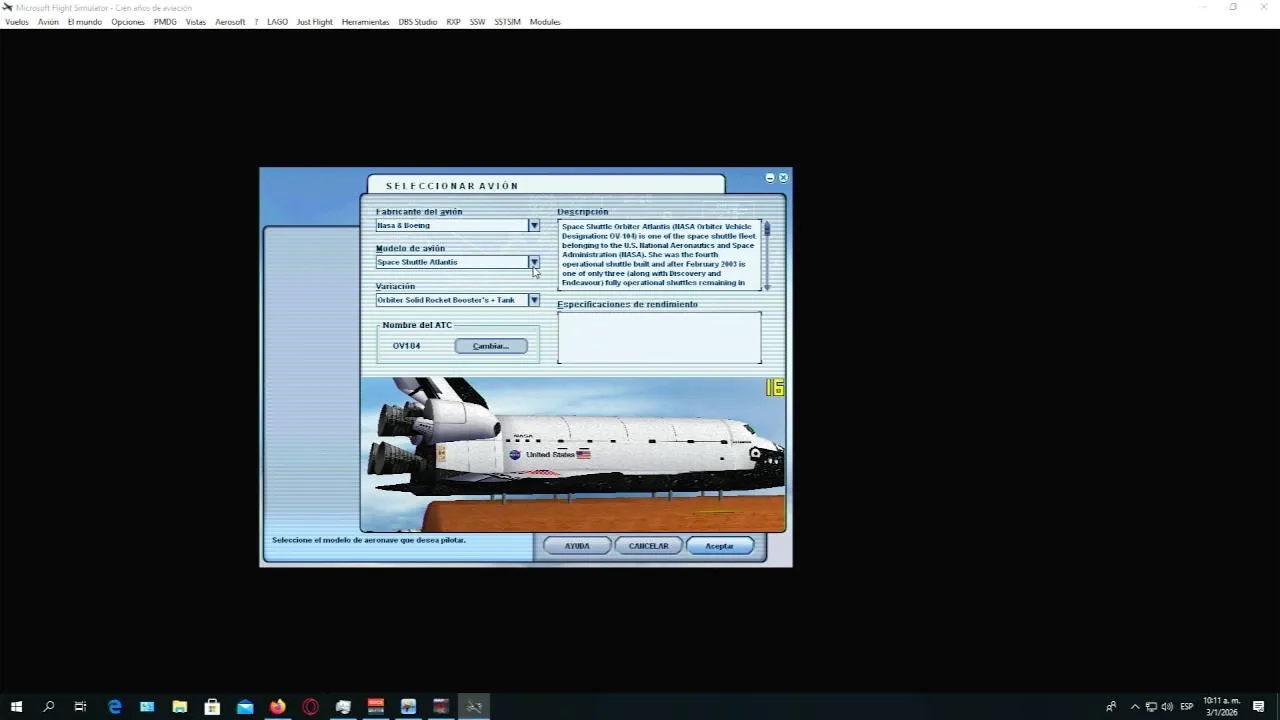Open the People icon in system tray
Viewport: 1280px width, 720px height.
1111,707
